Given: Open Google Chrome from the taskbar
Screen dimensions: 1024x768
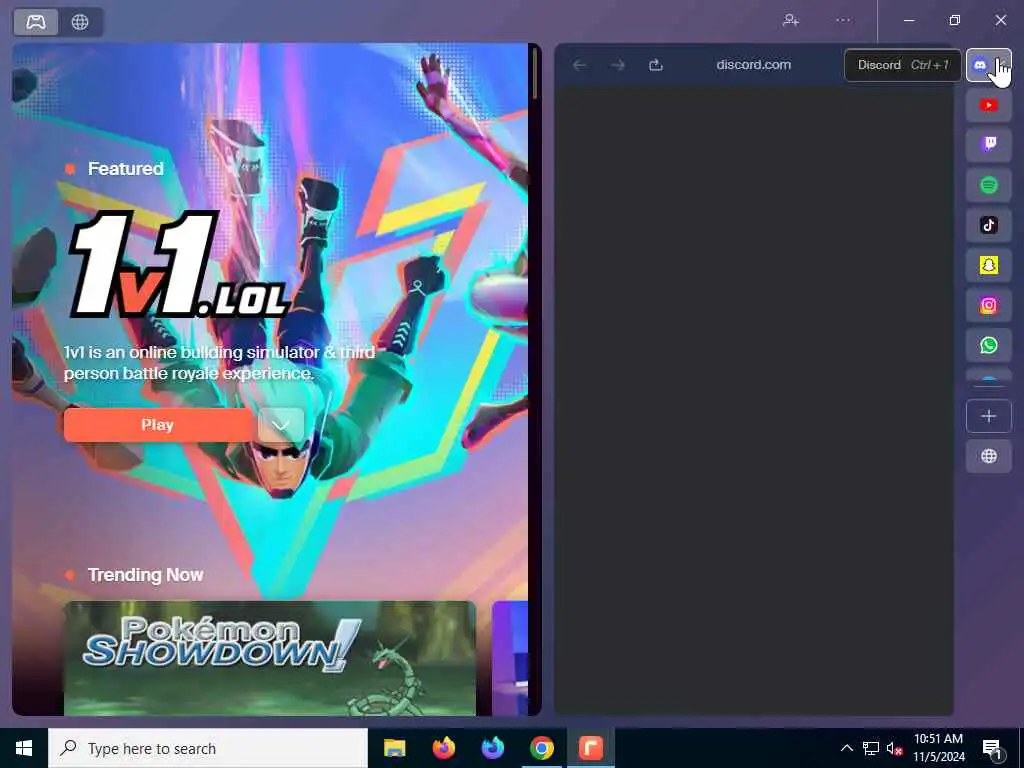Looking at the screenshot, I should [x=542, y=748].
